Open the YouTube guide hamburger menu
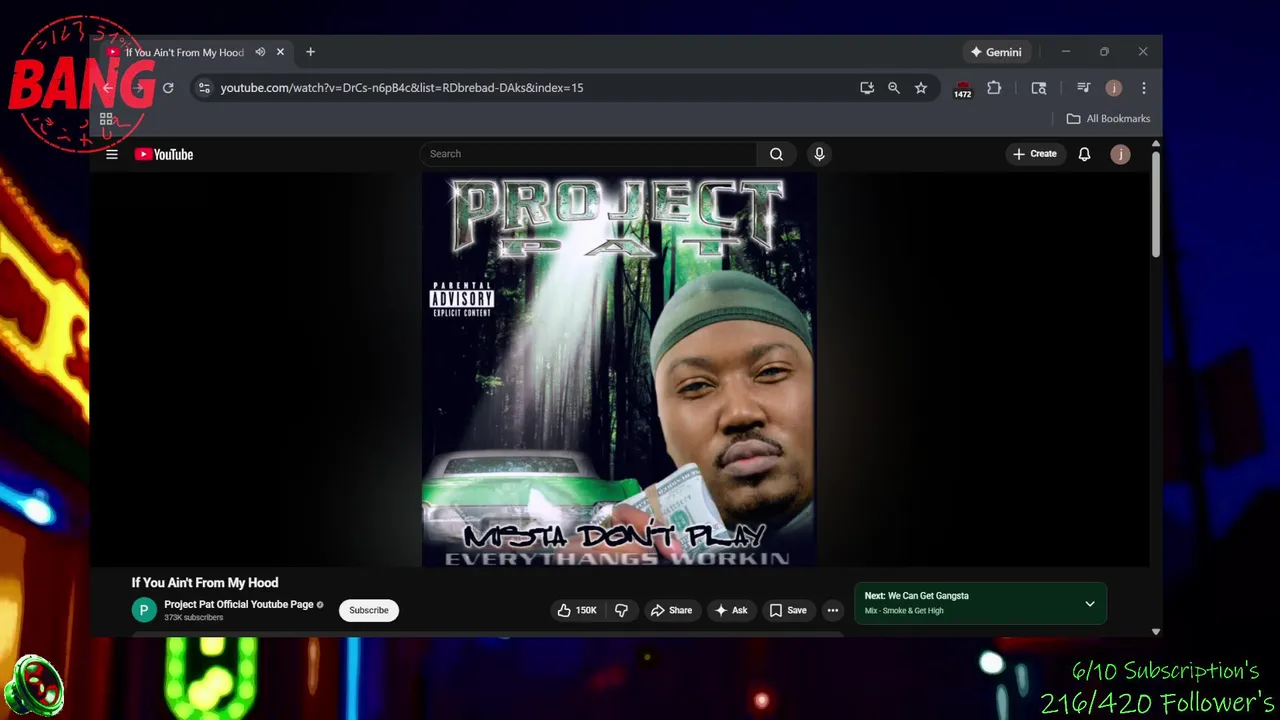 coord(112,154)
